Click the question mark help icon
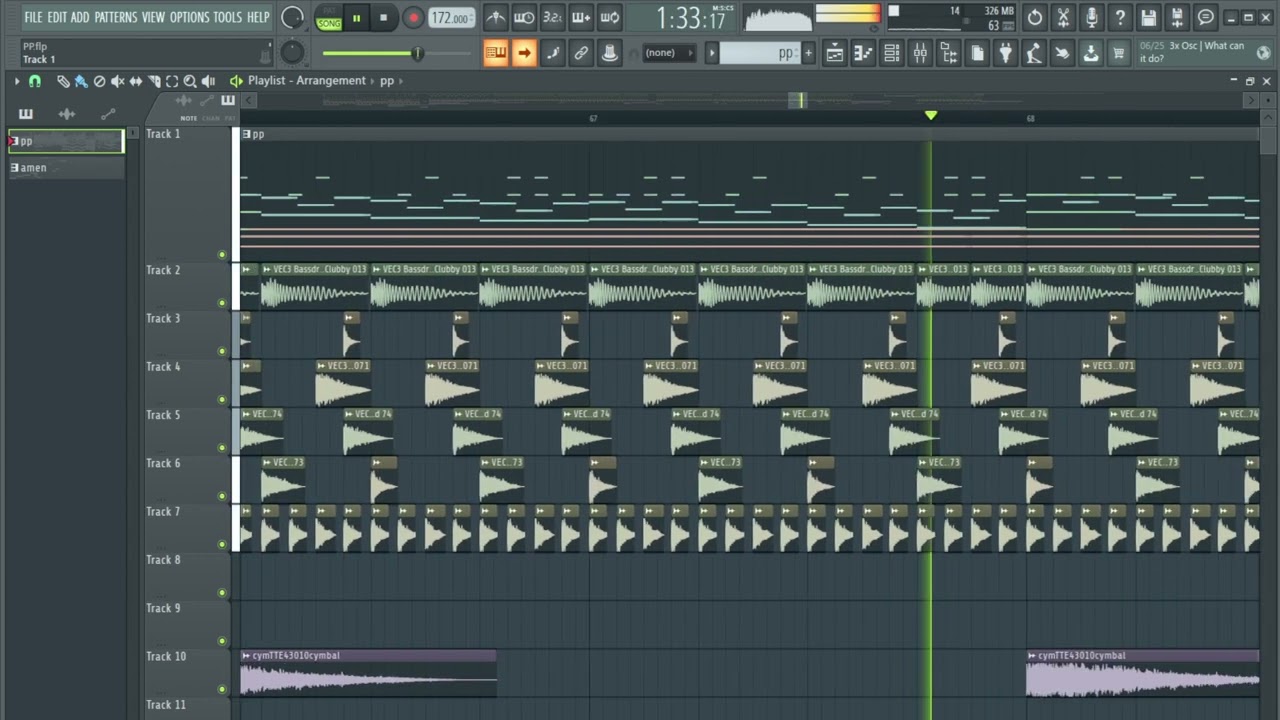 point(1120,17)
